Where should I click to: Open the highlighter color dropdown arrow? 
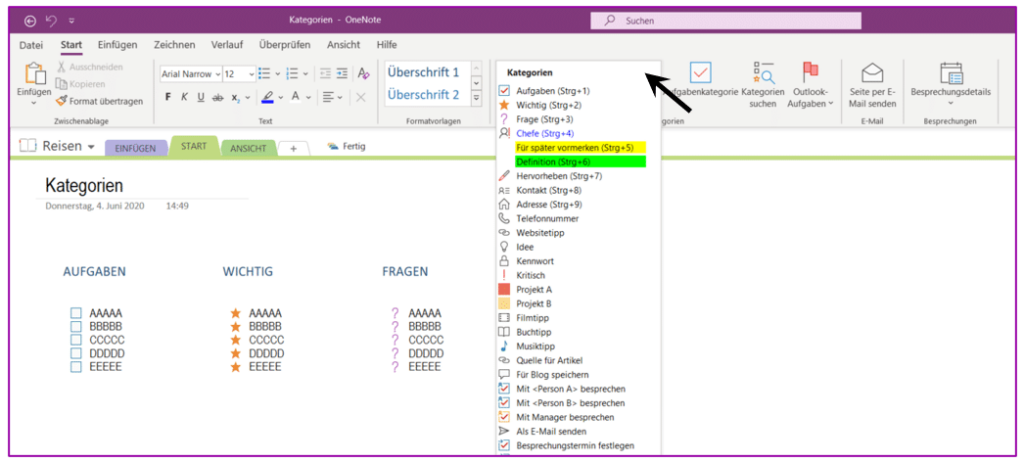[281, 97]
